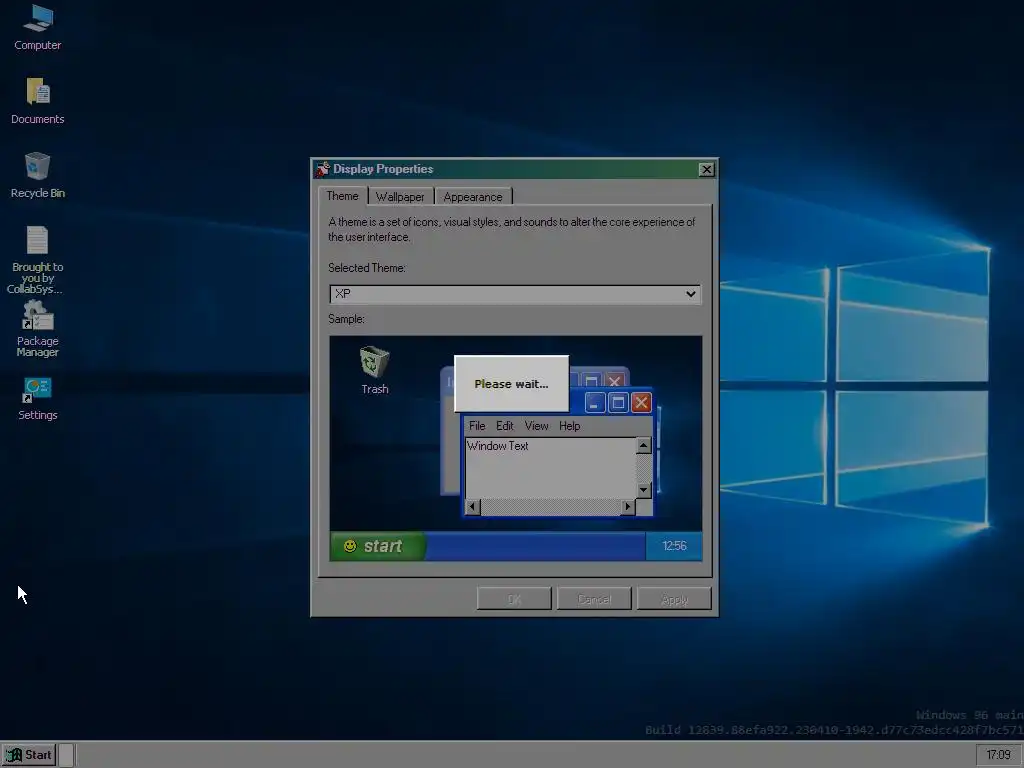Switch to the Wallpaper tab
Viewport: 1024px width, 768px height.
click(x=400, y=197)
